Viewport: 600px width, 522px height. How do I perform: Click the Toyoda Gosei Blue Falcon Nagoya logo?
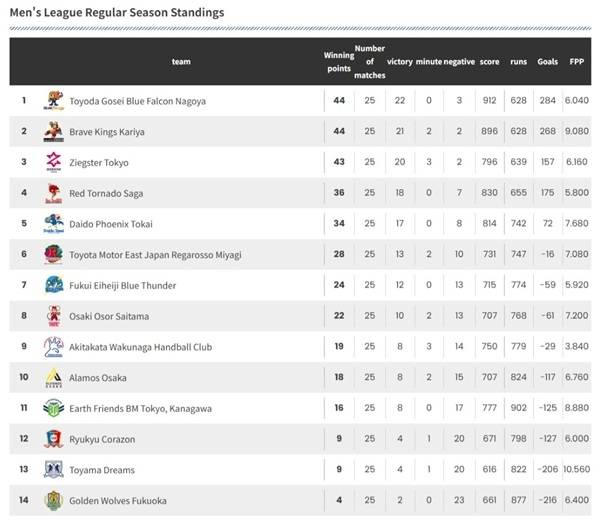[x=54, y=101]
